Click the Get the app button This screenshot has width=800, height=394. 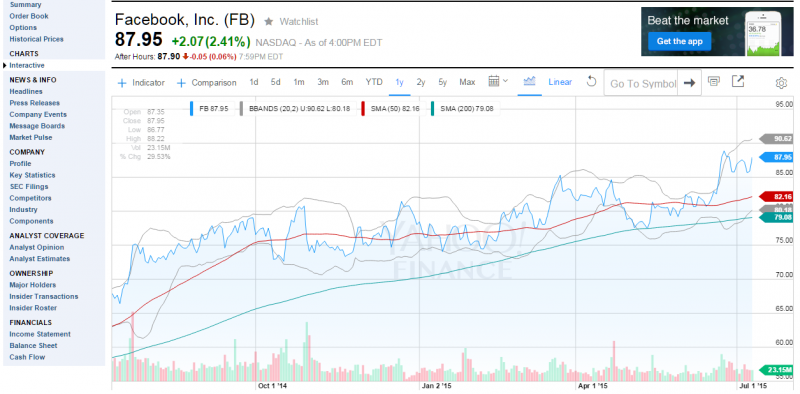click(679, 41)
